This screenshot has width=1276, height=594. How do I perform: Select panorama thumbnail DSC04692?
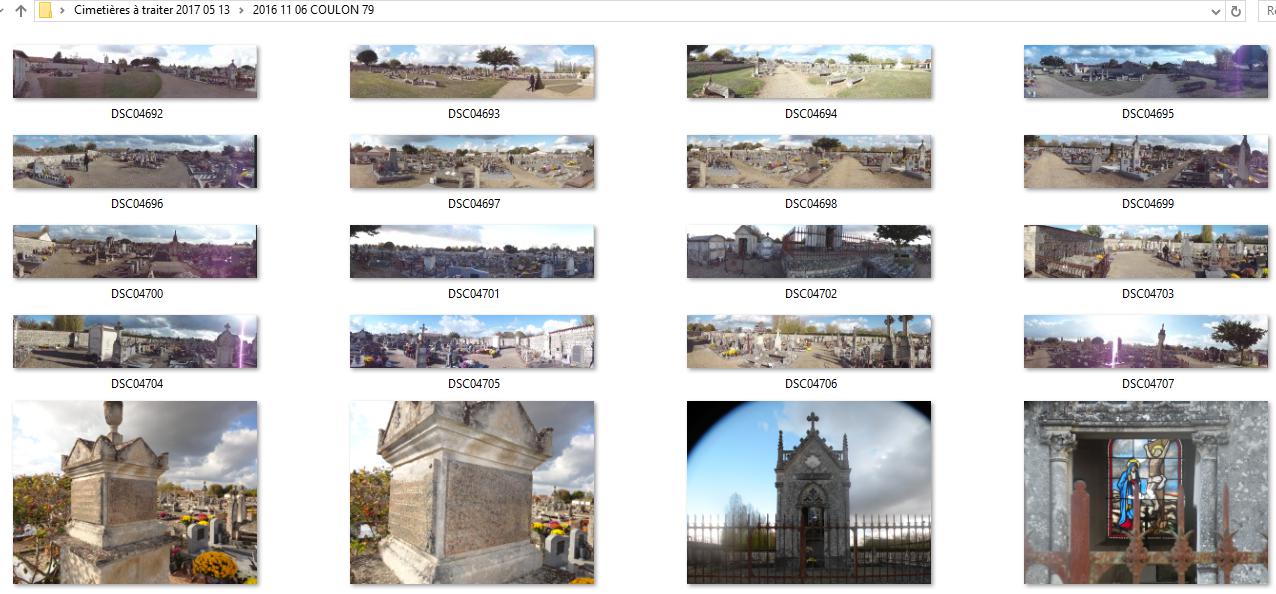[x=135, y=71]
